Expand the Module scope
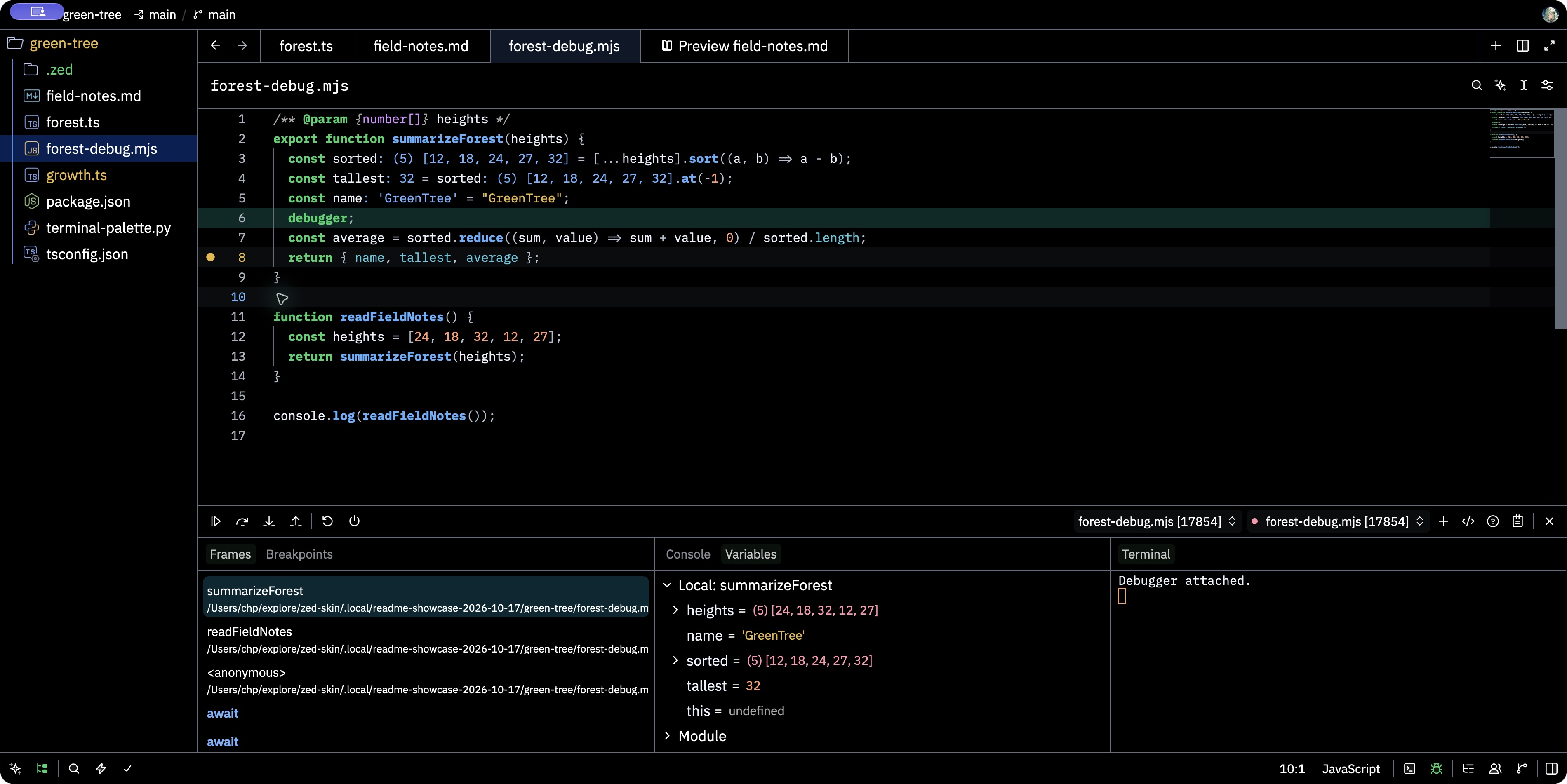 667,736
